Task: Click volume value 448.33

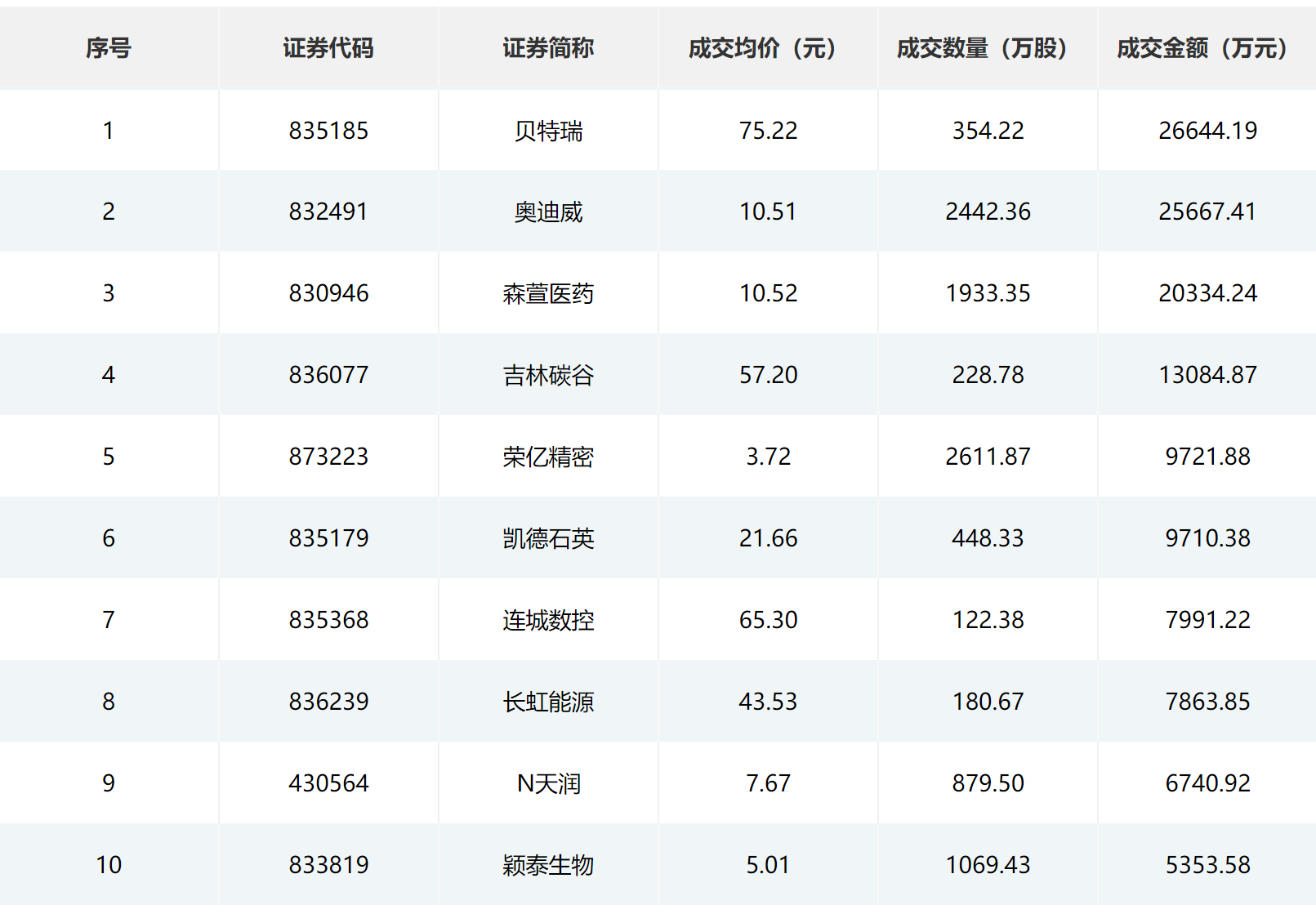Action: coord(988,538)
